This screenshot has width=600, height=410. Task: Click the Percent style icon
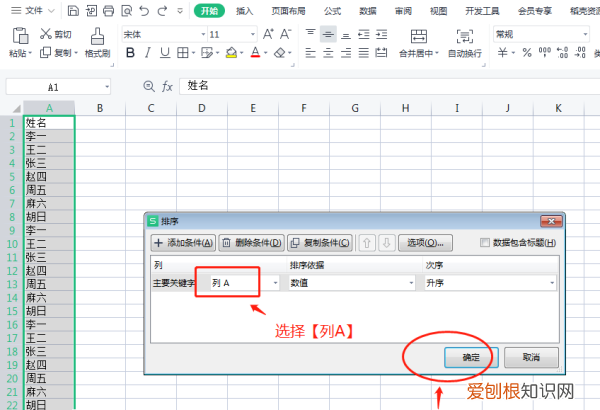527,52
